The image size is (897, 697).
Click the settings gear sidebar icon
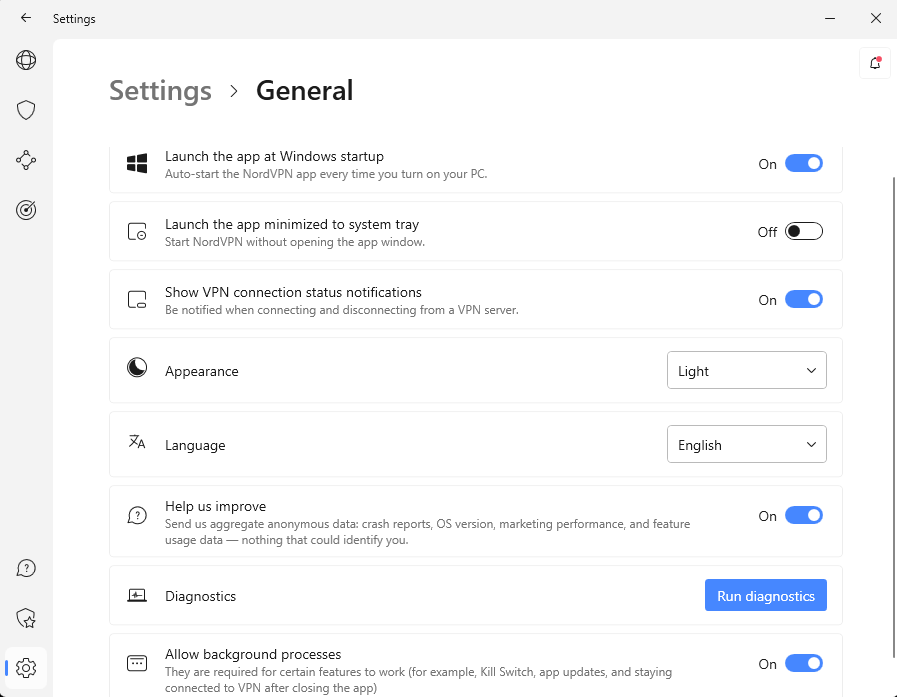click(26, 667)
